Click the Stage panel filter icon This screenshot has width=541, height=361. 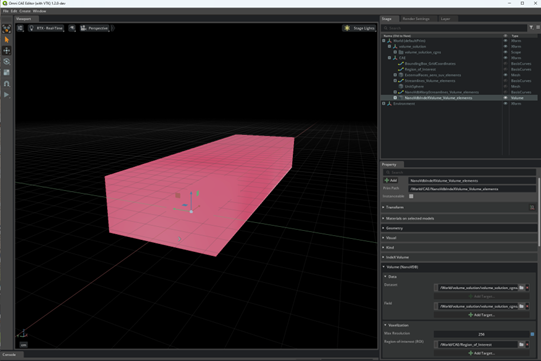coord(531,28)
